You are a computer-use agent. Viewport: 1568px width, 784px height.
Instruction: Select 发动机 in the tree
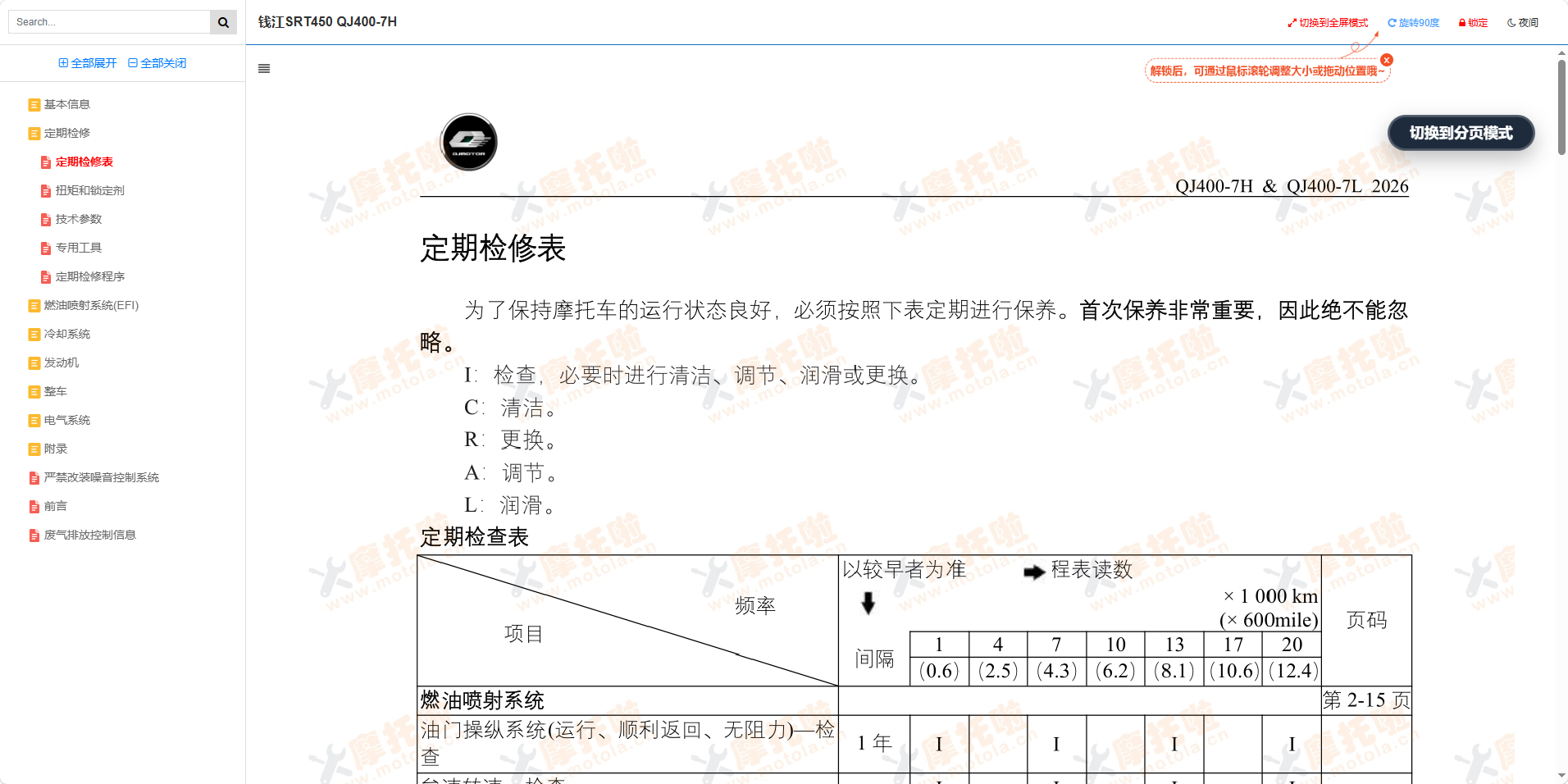click(62, 362)
